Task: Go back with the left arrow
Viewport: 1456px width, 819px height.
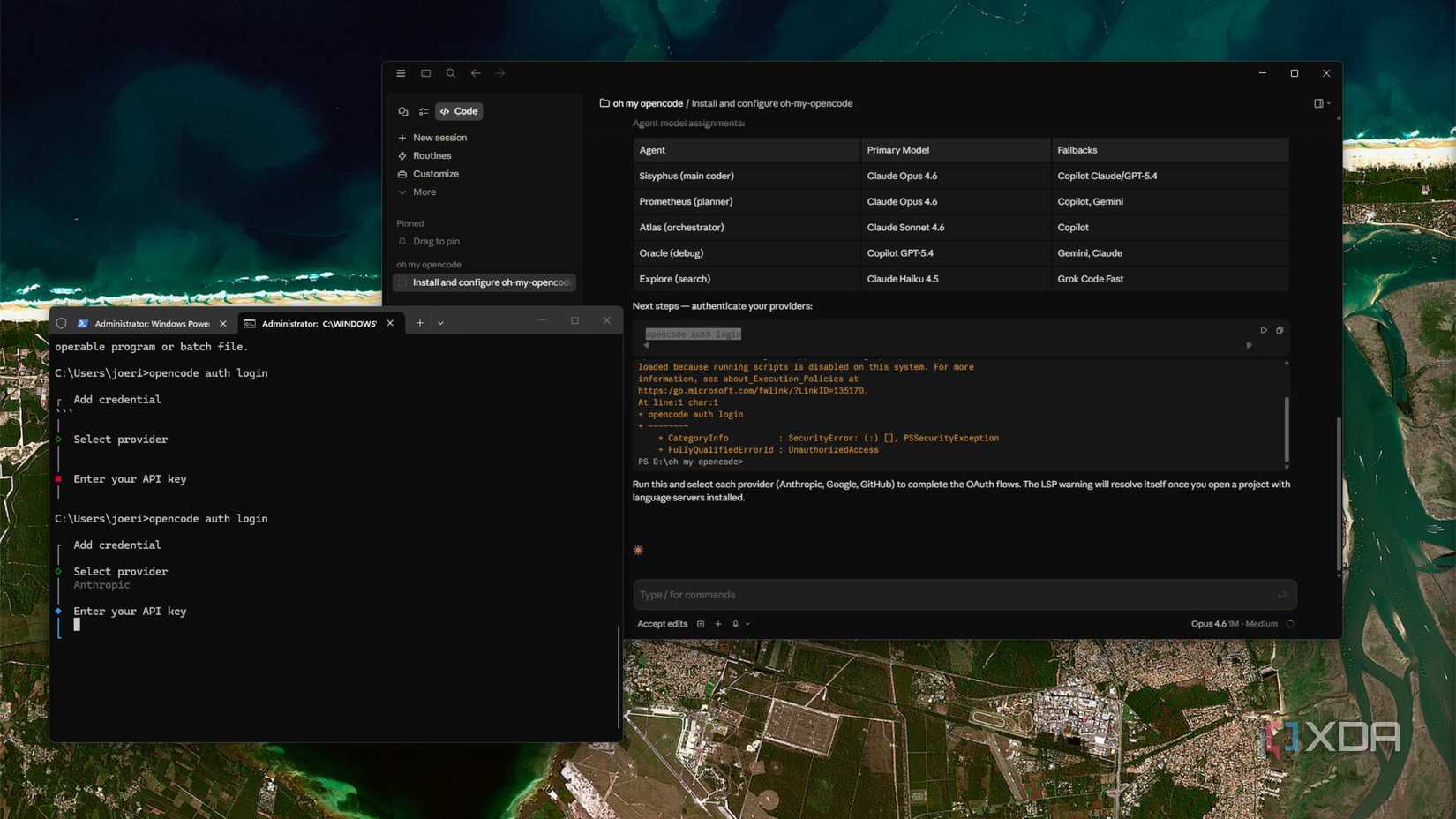Action: (476, 73)
